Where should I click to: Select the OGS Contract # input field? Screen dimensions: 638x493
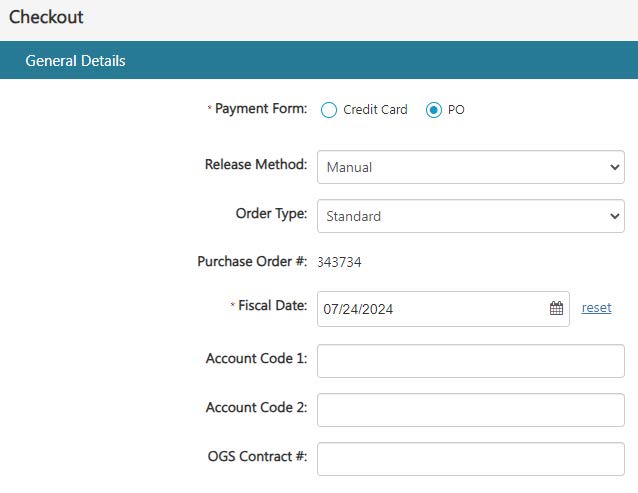coord(470,459)
